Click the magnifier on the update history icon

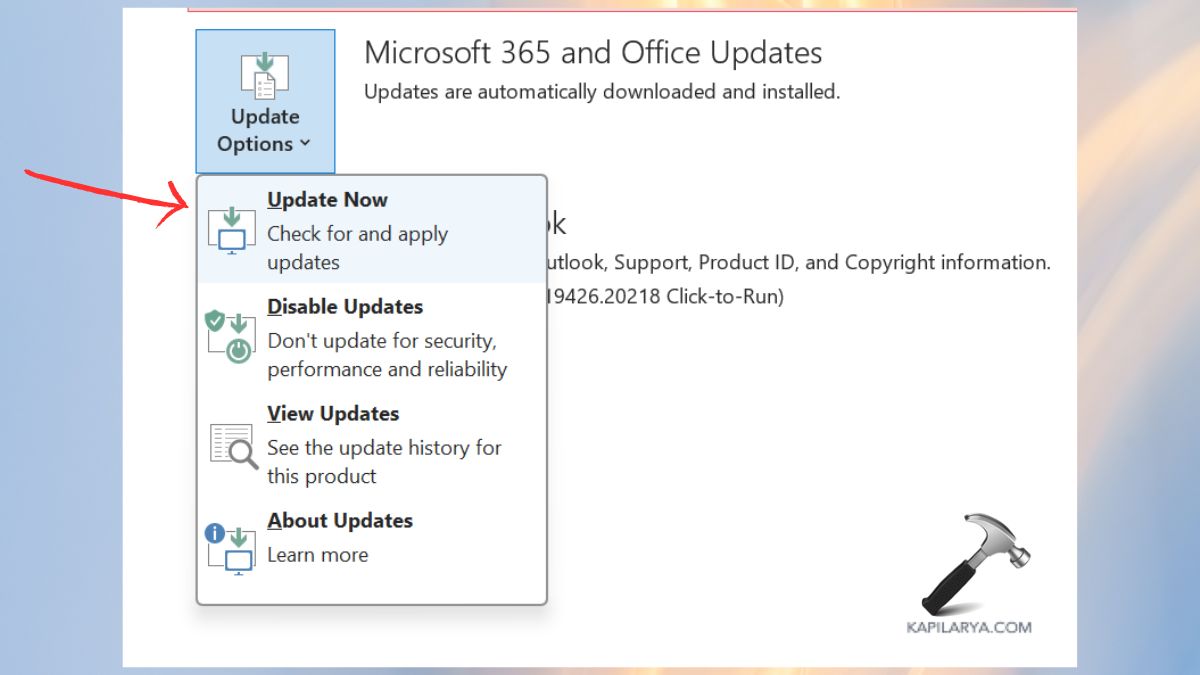pyautogui.click(x=239, y=450)
